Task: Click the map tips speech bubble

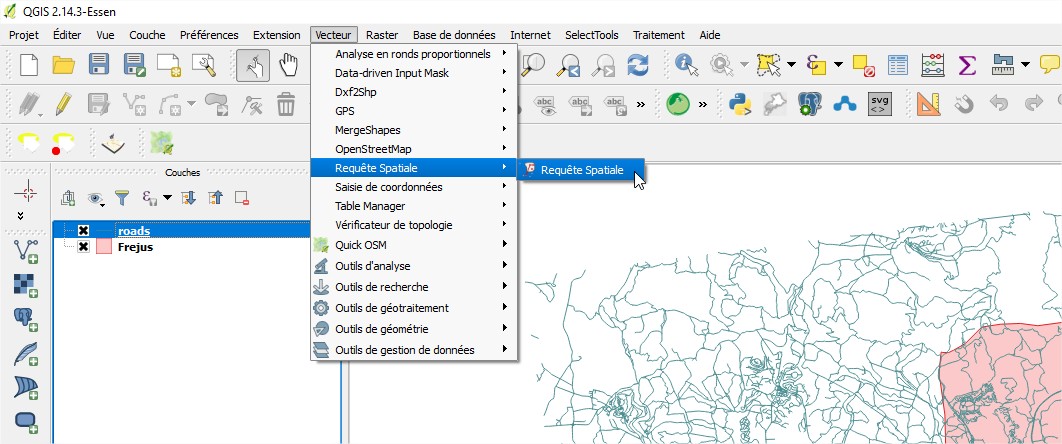Action: 1050,65
